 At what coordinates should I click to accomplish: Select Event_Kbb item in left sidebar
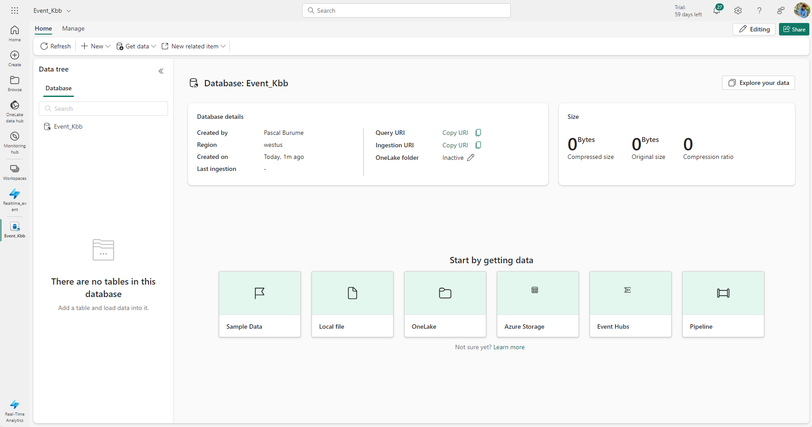14,230
